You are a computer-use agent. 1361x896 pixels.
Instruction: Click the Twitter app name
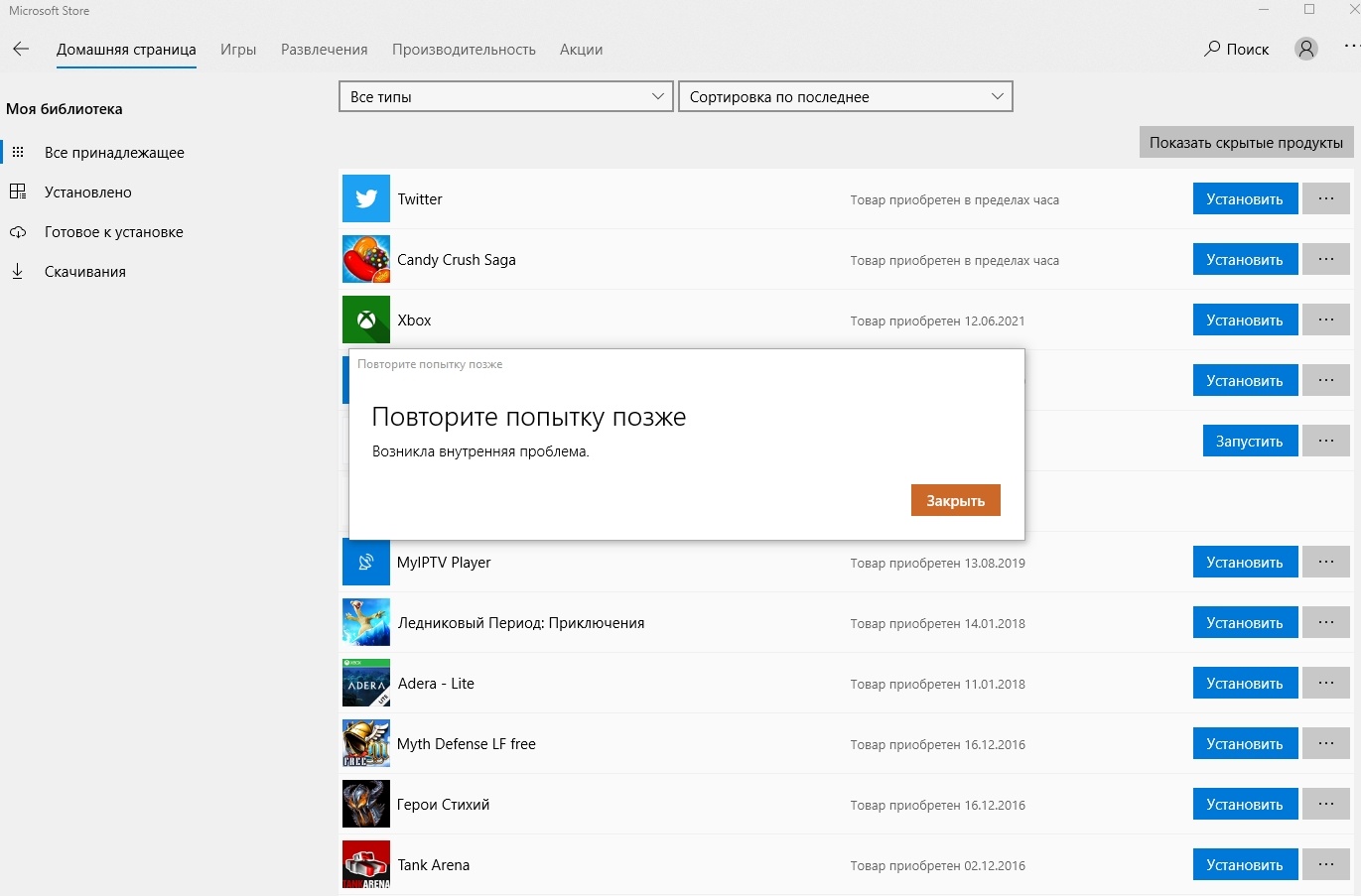pyautogui.click(x=420, y=198)
